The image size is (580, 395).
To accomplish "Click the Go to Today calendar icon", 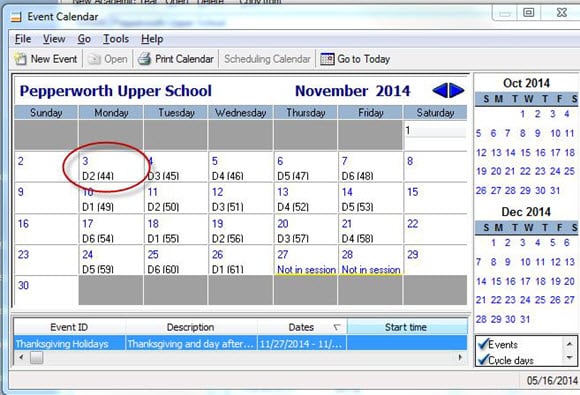I will [327, 59].
